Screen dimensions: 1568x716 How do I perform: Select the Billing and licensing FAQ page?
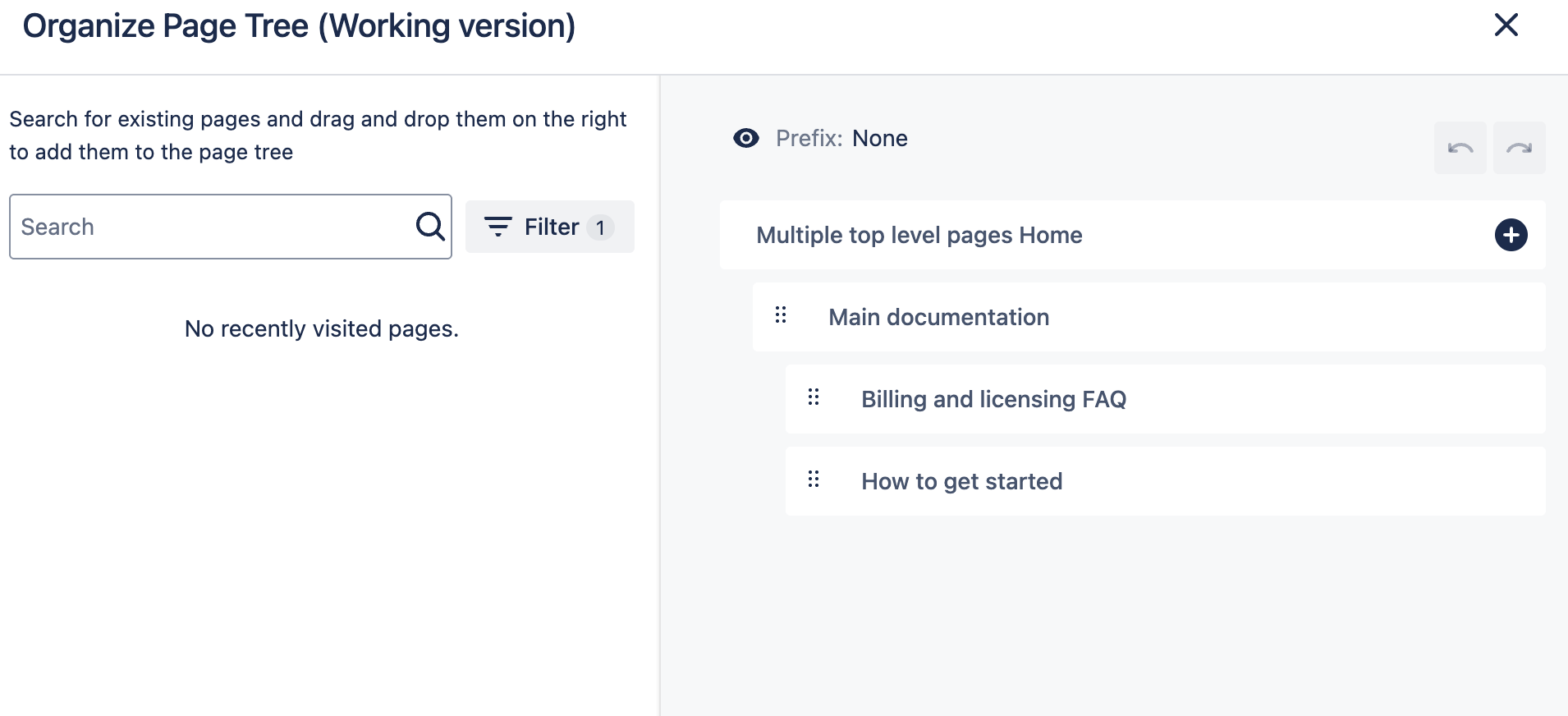point(993,399)
